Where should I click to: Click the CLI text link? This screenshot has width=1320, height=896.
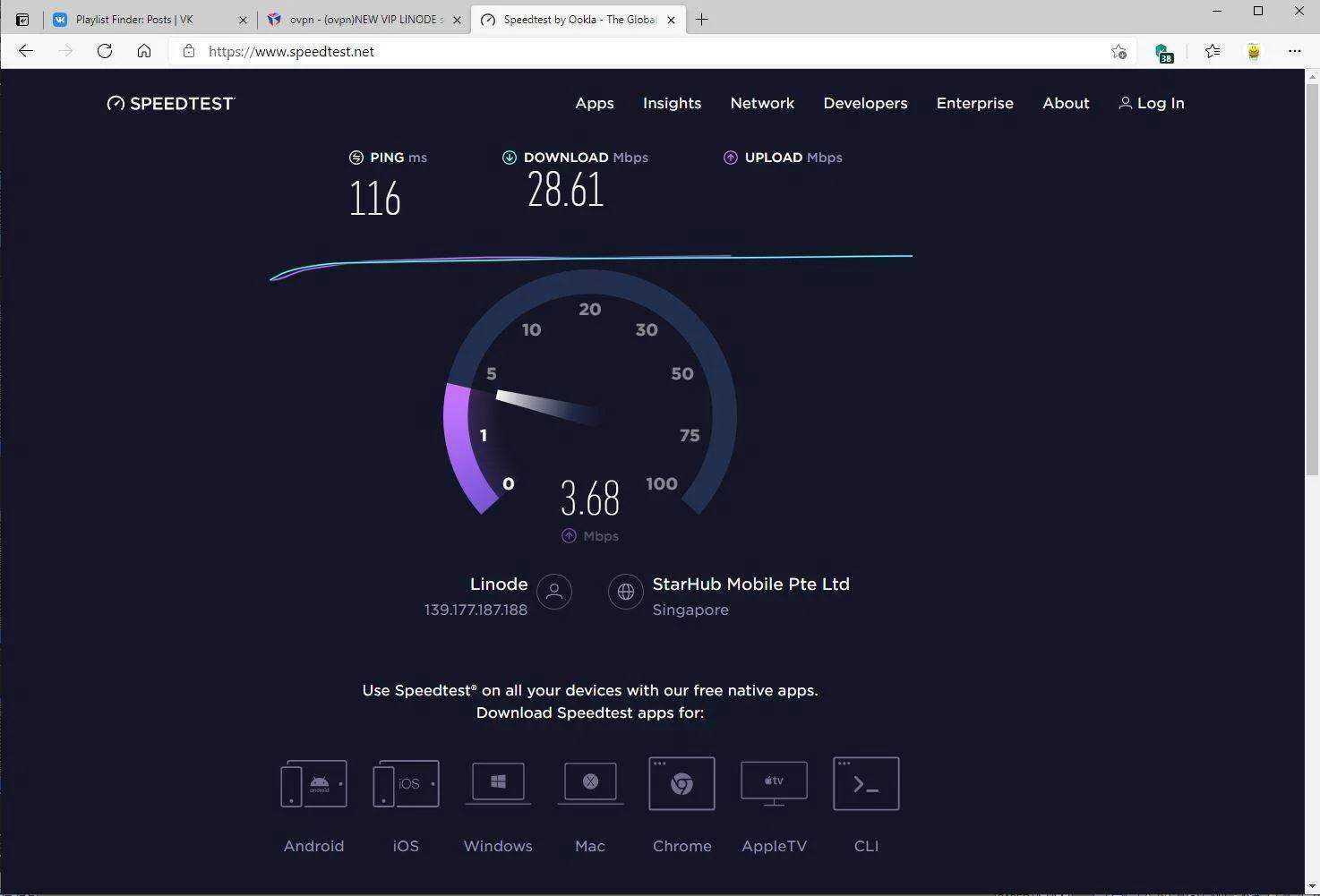pos(866,847)
